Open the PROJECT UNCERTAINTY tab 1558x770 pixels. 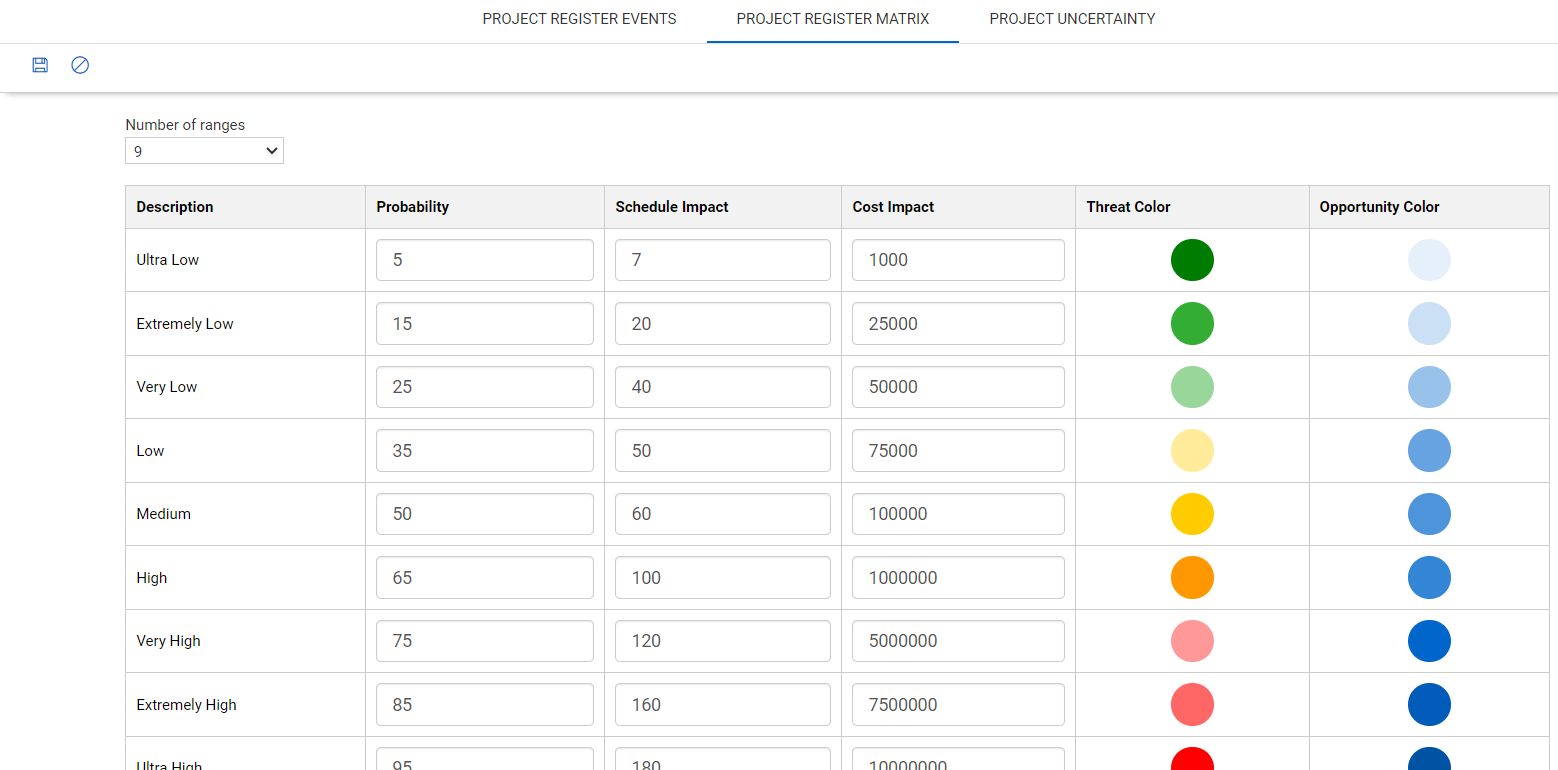pos(1071,19)
